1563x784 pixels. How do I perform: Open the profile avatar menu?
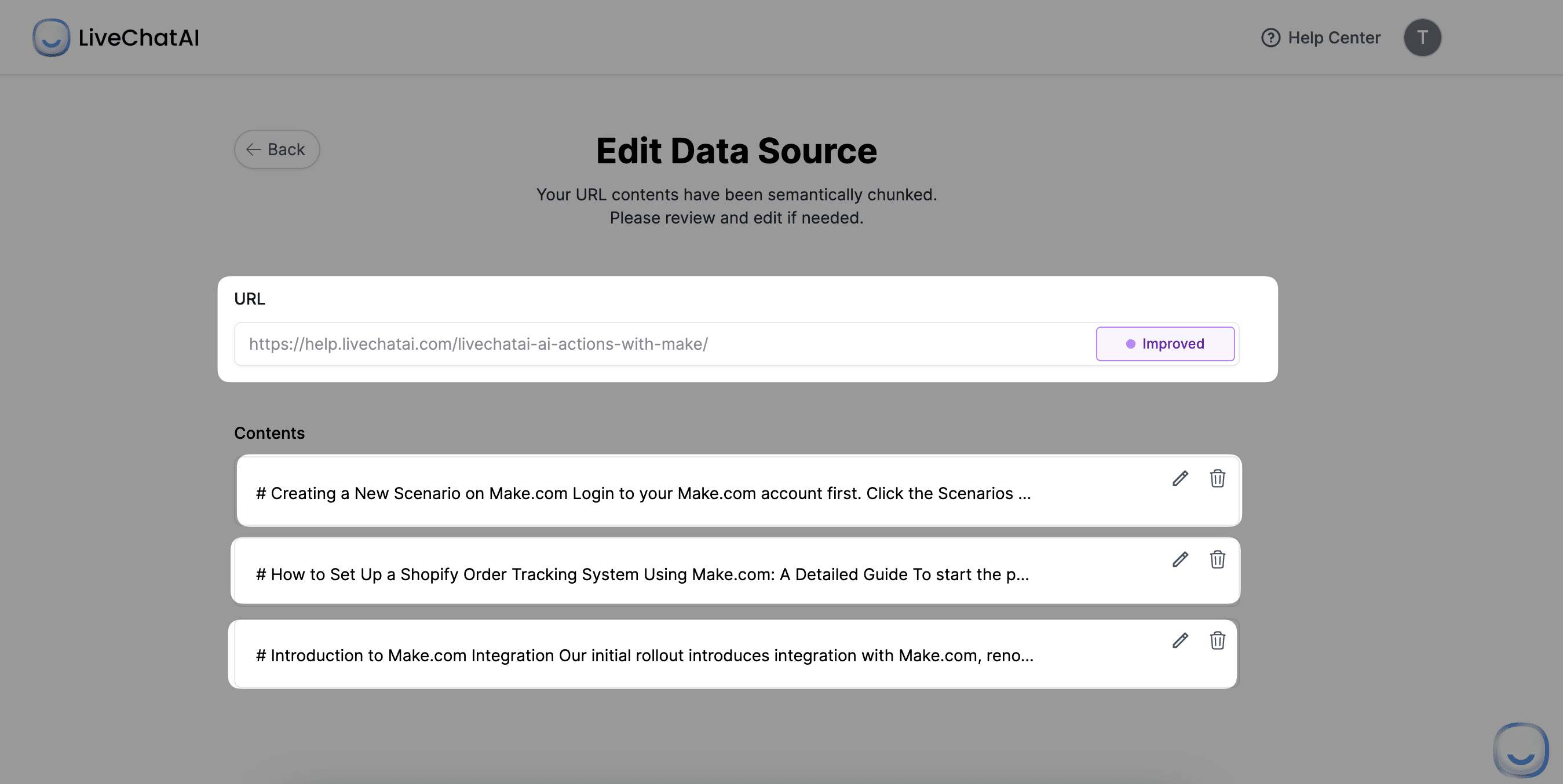pyautogui.click(x=1423, y=37)
